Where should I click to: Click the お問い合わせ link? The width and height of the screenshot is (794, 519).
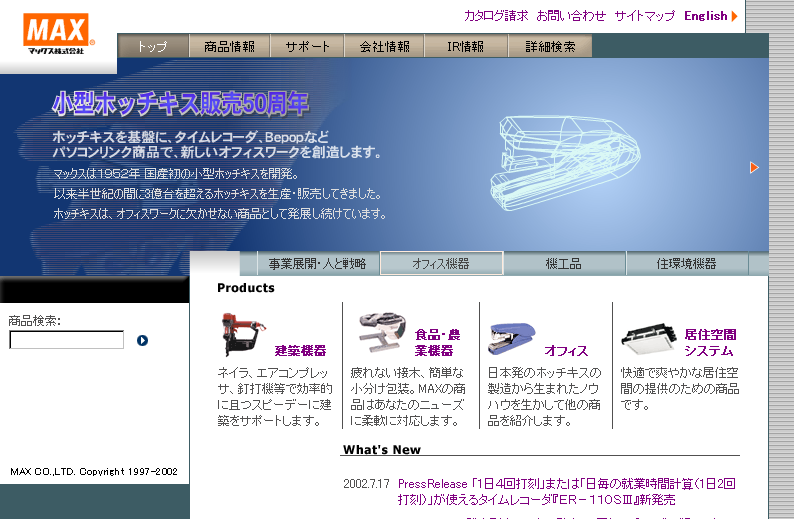tap(571, 16)
